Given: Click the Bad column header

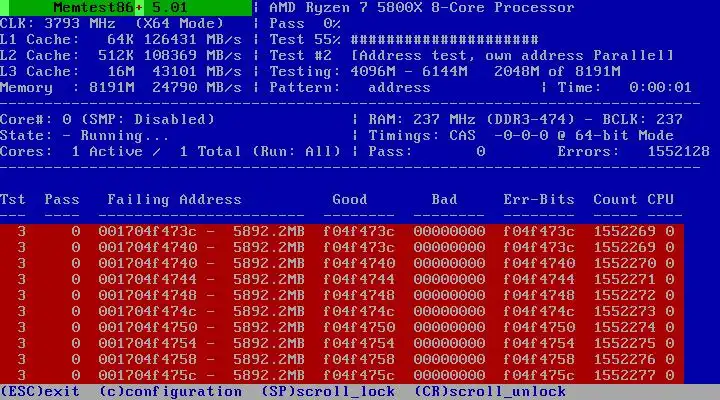Looking at the screenshot, I should click(444, 199).
